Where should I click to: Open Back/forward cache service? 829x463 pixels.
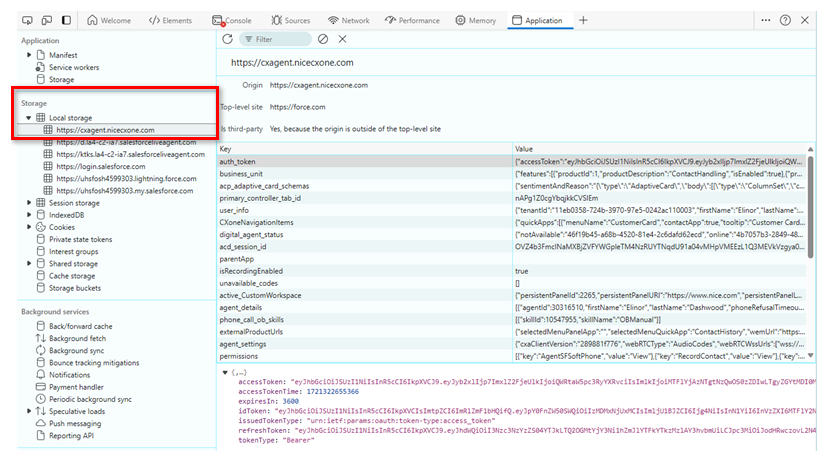[80, 326]
